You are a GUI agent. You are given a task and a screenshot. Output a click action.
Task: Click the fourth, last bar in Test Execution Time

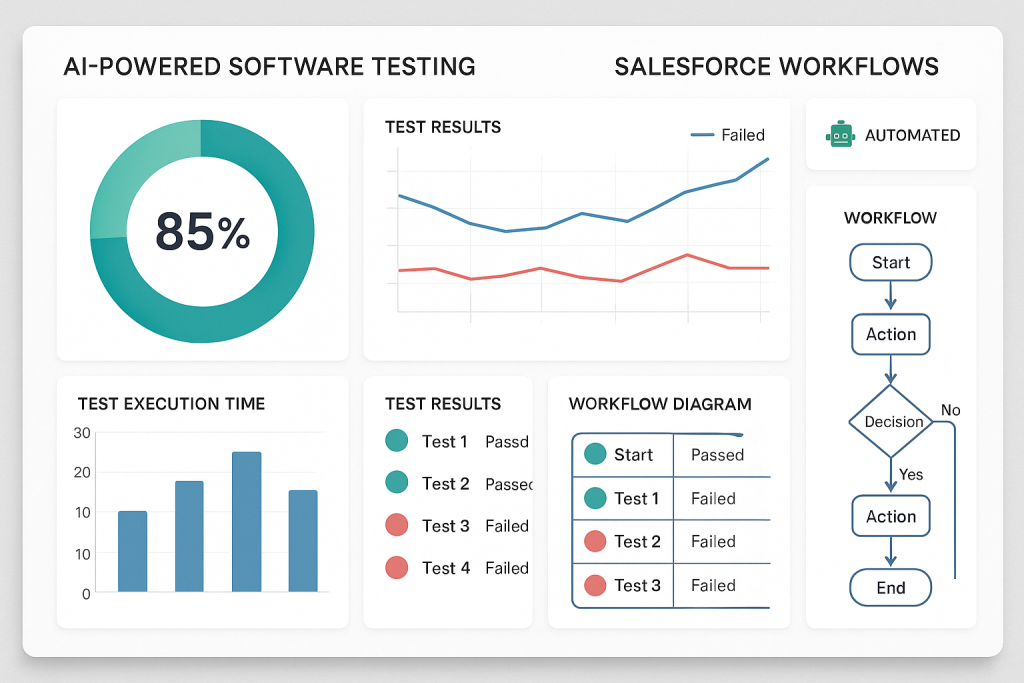pos(303,541)
